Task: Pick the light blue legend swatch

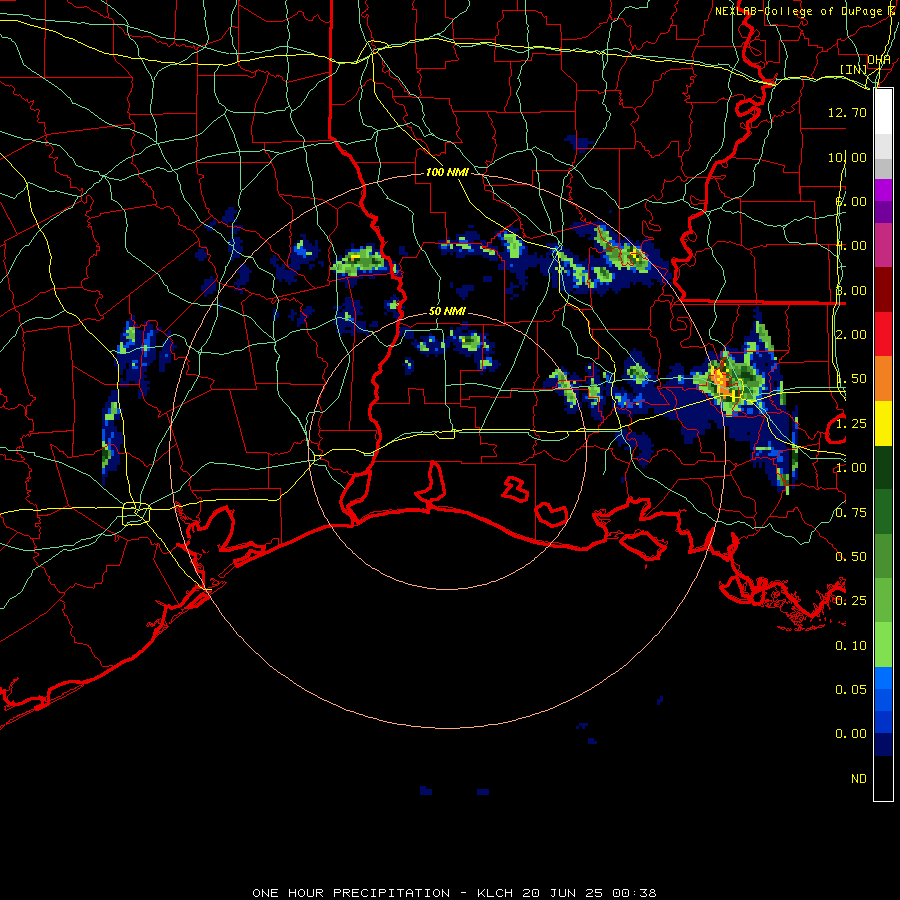Action: (883, 678)
